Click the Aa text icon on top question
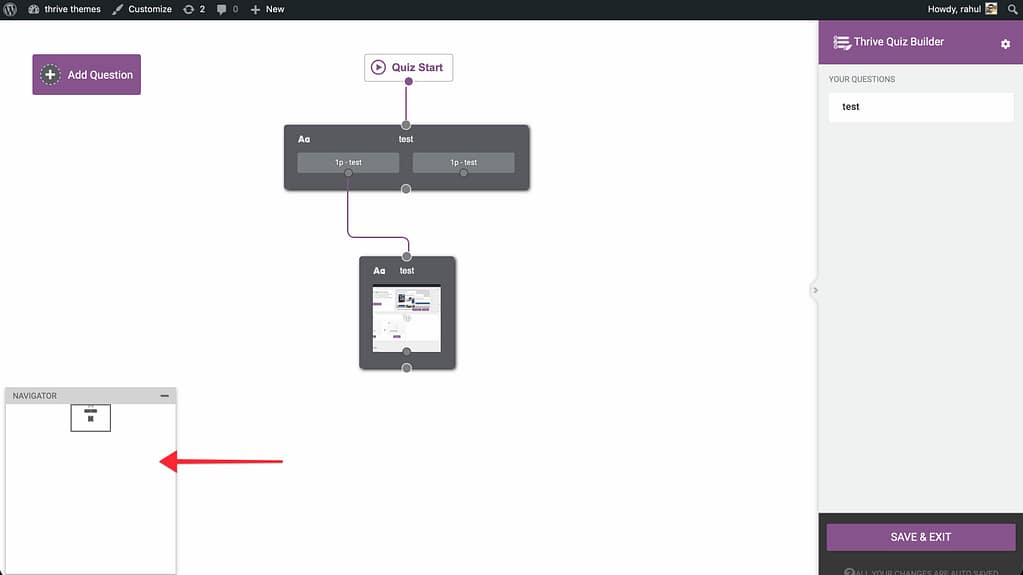The width and height of the screenshot is (1023, 575). [x=304, y=139]
